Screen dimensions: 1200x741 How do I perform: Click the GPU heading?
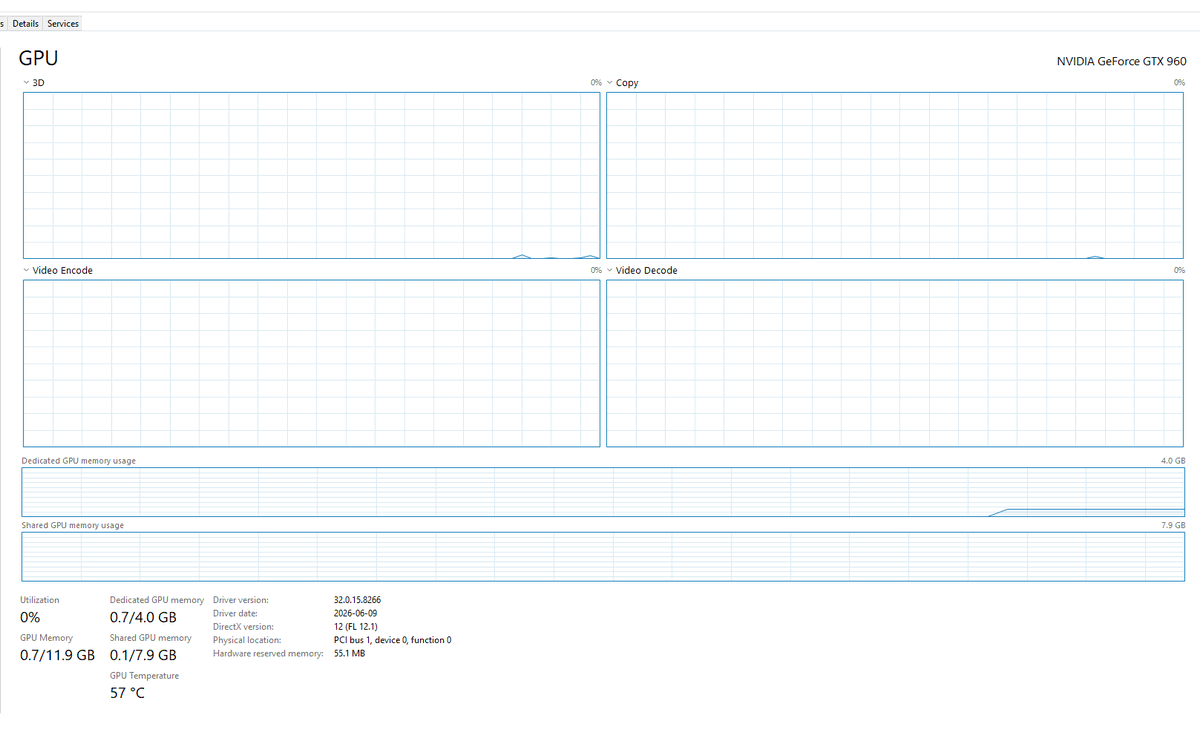click(39, 58)
